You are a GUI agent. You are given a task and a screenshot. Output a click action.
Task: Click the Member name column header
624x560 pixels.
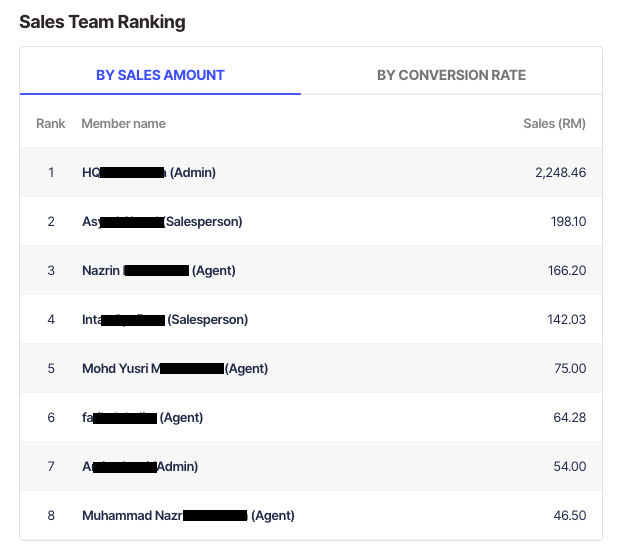[x=123, y=123]
